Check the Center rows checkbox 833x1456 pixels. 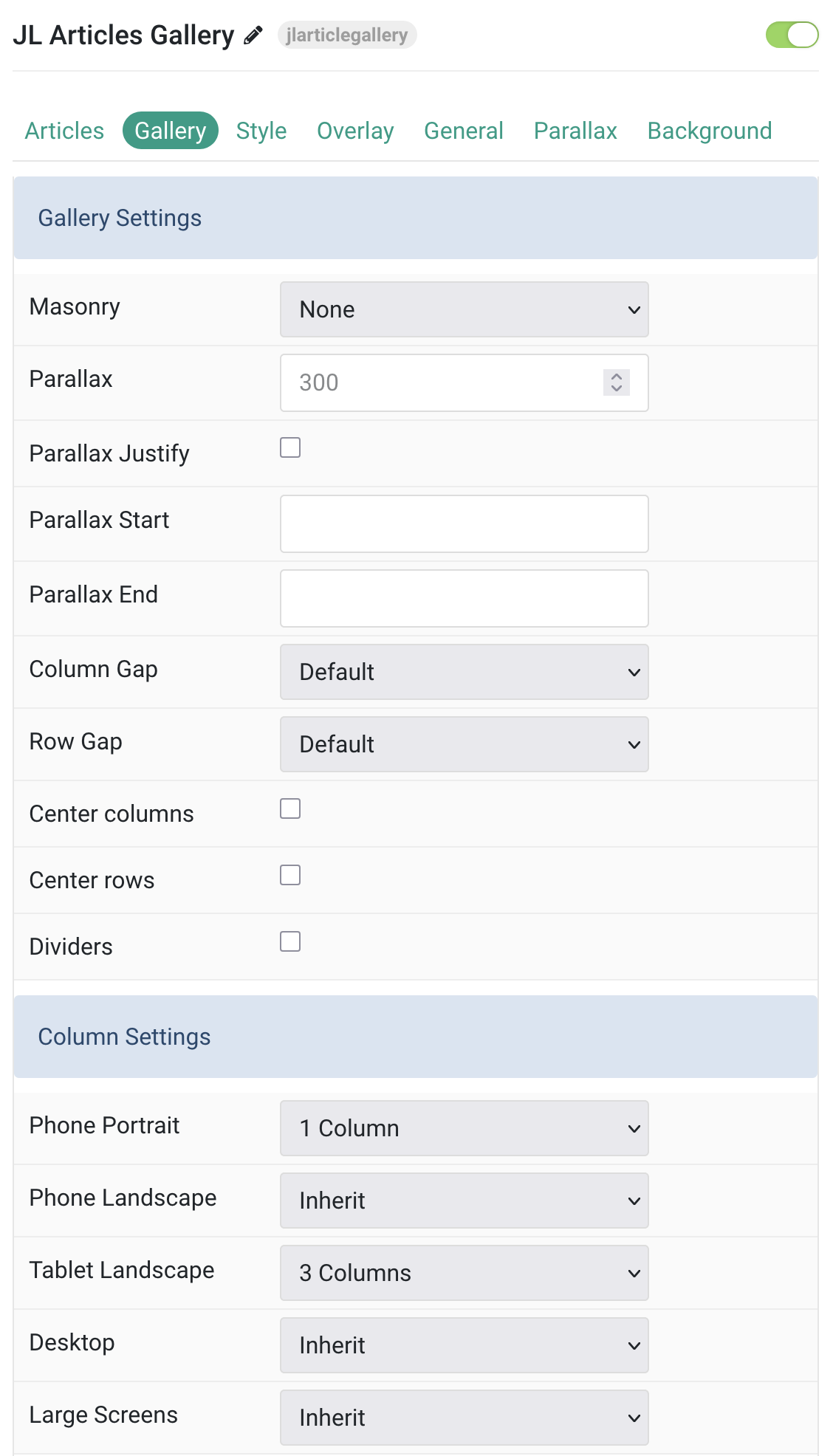pyautogui.click(x=290, y=875)
